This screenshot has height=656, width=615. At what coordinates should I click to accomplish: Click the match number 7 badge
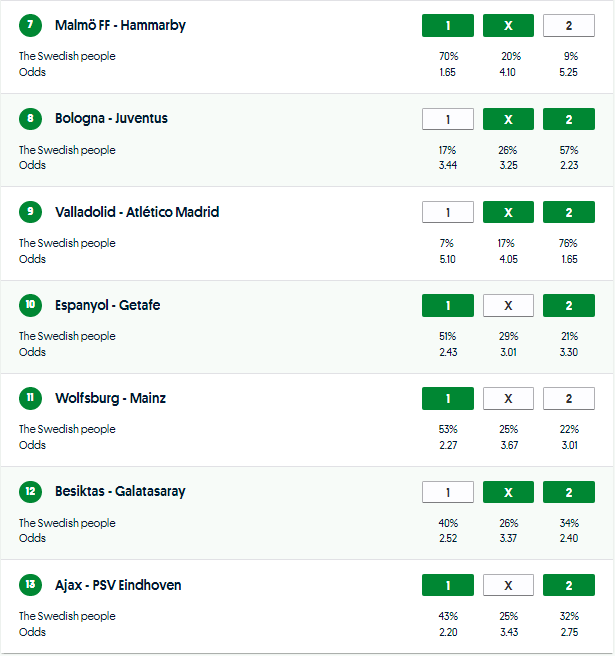[x=31, y=25]
